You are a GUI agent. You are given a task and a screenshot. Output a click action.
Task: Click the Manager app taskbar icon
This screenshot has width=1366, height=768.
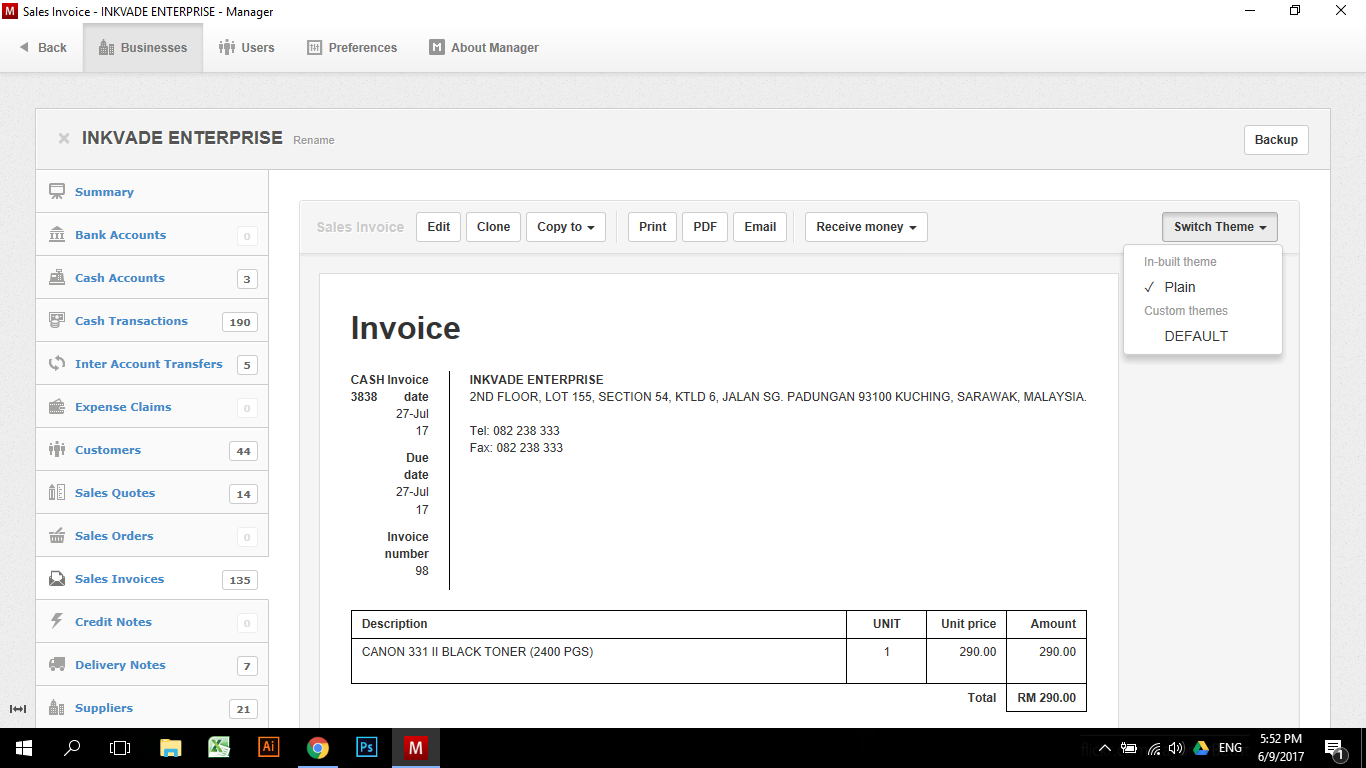click(416, 748)
